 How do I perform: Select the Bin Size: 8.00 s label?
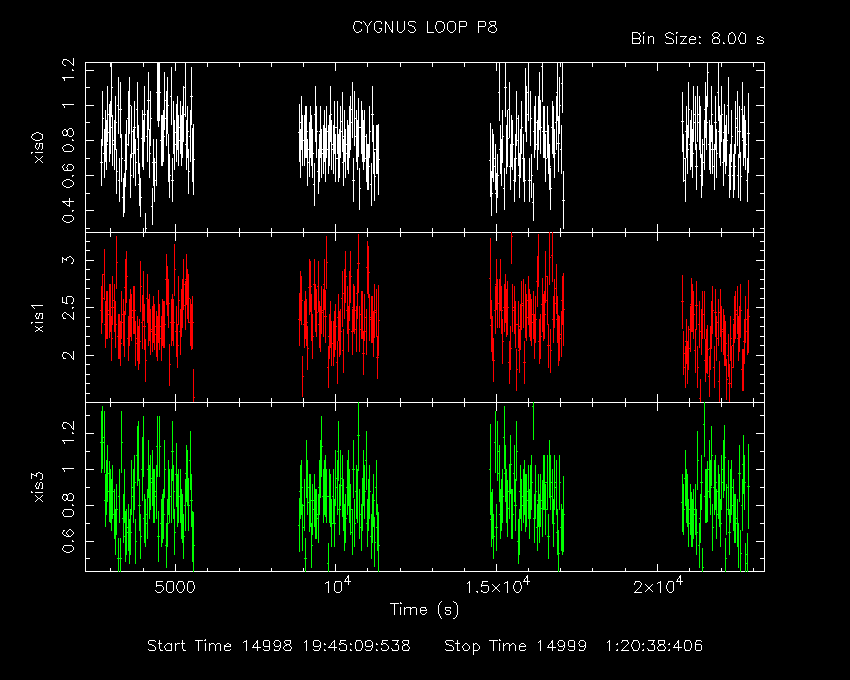click(x=698, y=39)
